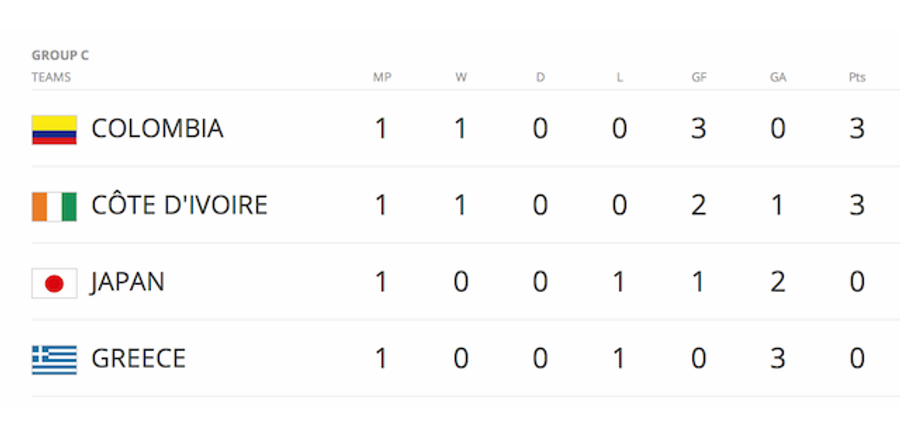Click the MP column header
This screenshot has width=900, height=437.
pos(382,78)
